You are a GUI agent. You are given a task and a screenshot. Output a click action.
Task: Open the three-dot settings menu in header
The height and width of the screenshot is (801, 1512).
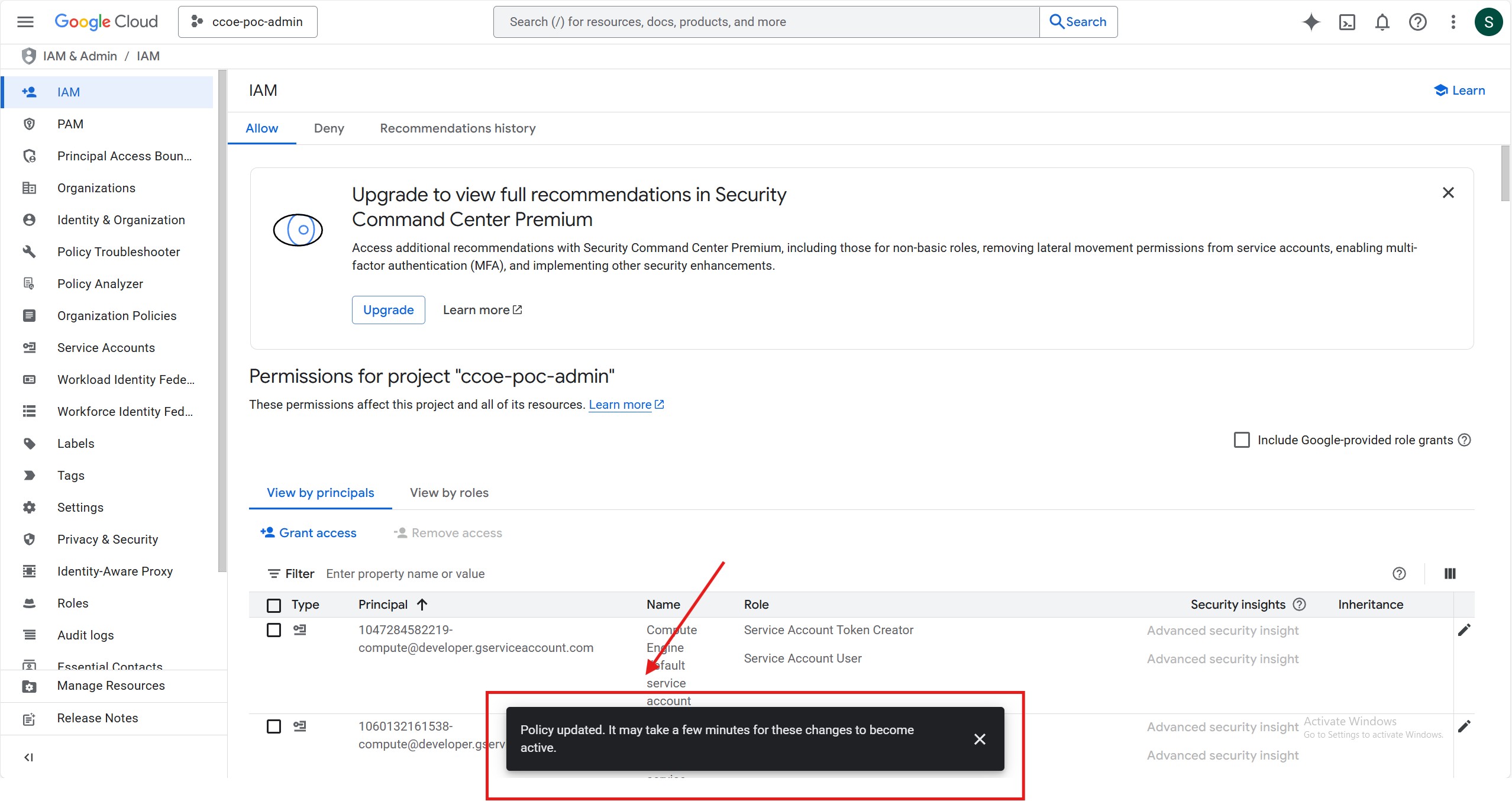tap(1453, 22)
